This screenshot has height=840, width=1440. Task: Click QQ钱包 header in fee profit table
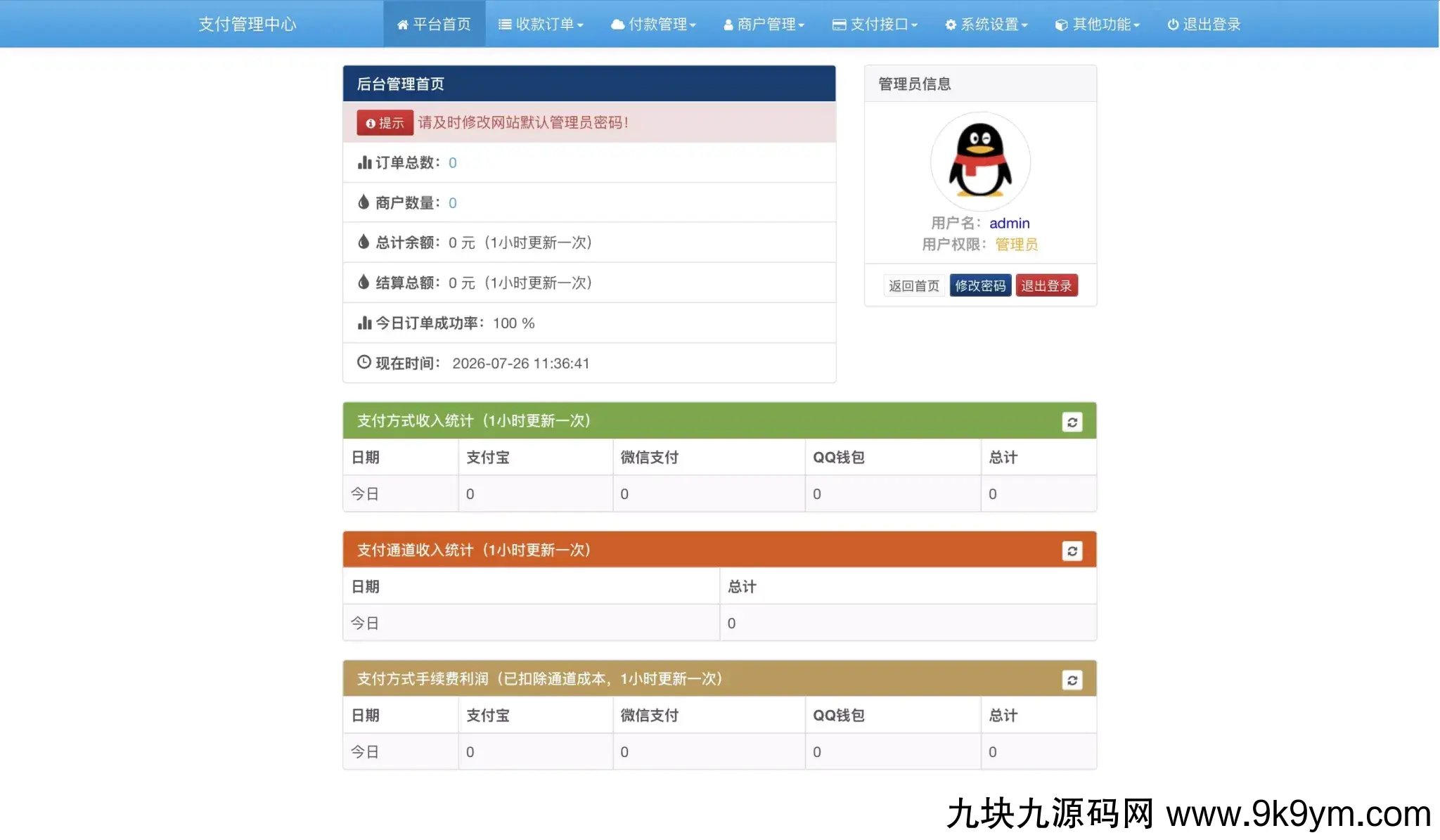point(838,715)
